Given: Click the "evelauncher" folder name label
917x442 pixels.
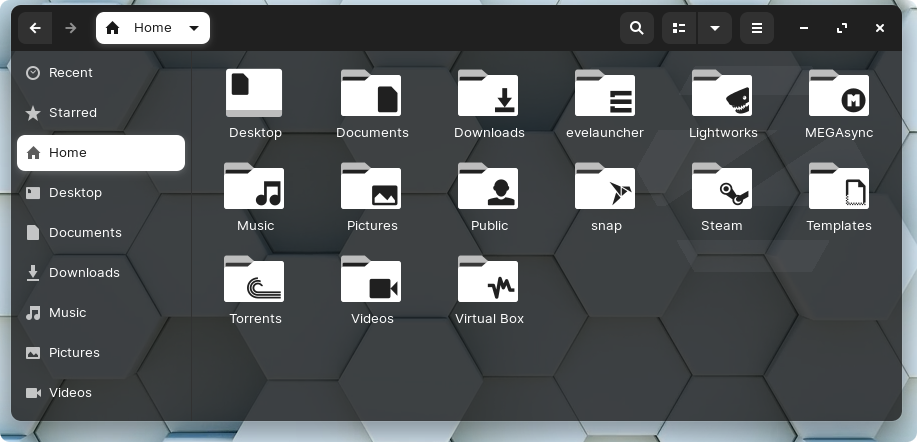Looking at the screenshot, I should coord(605,133).
